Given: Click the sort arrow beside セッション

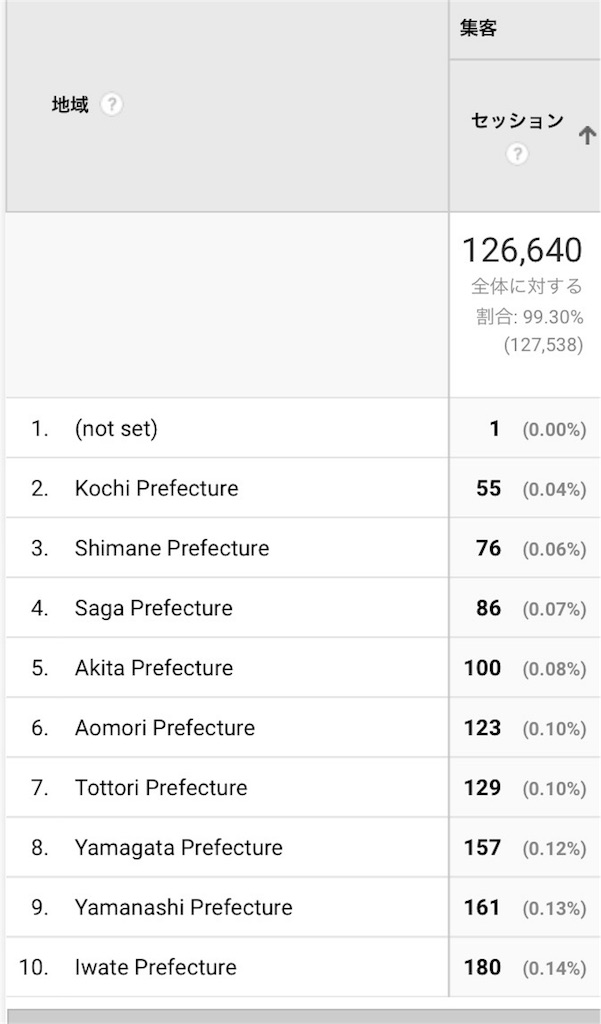Looking at the screenshot, I should tap(587, 135).
